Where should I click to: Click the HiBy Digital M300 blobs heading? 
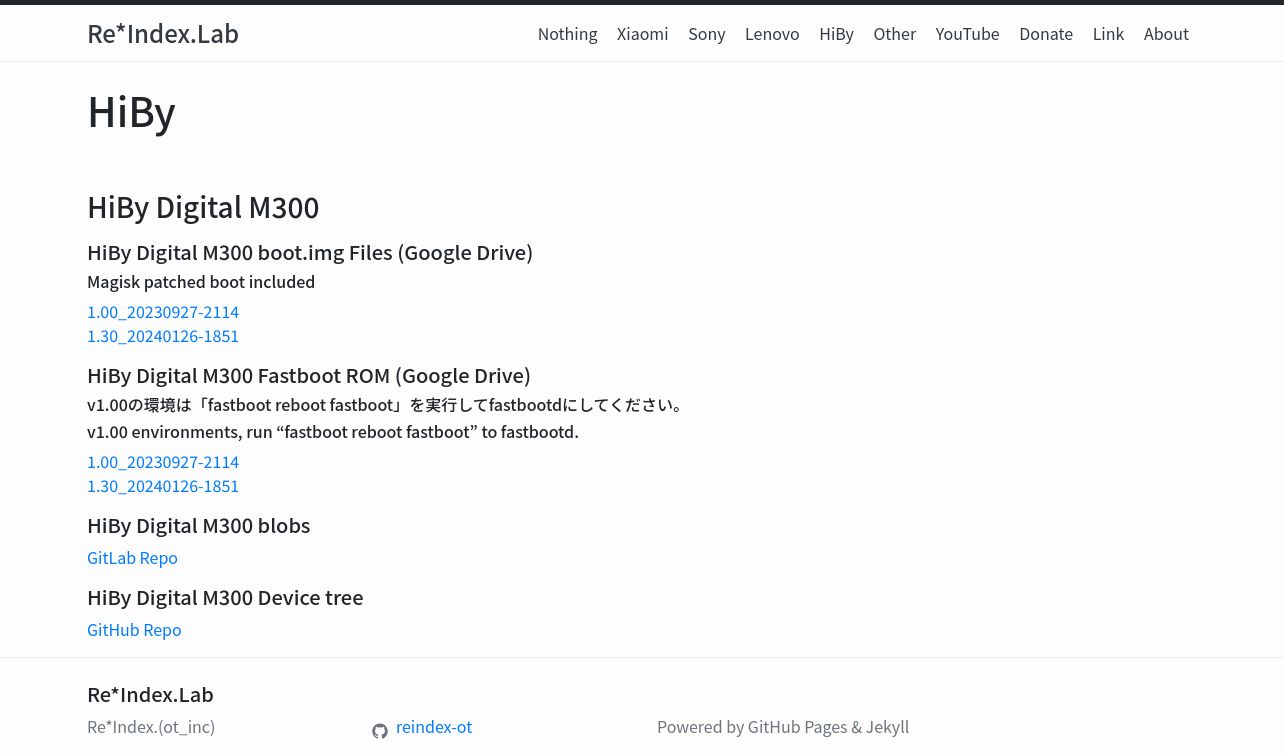(198, 526)
